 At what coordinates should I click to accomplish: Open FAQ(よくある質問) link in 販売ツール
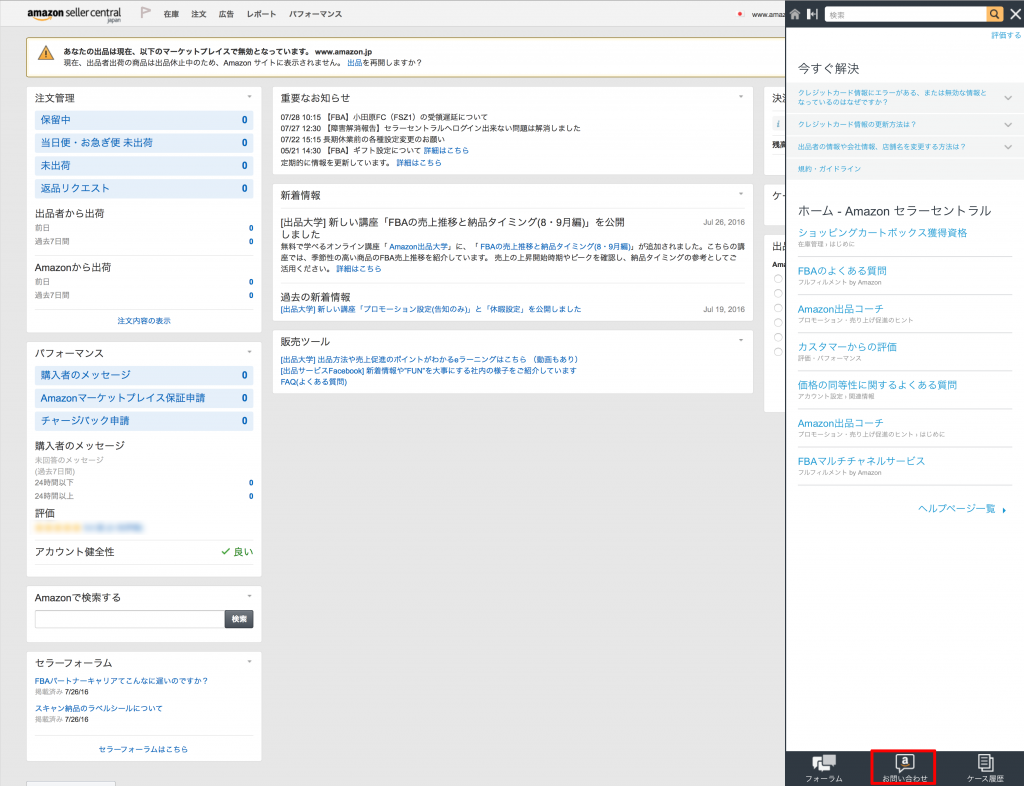[313, 383]
